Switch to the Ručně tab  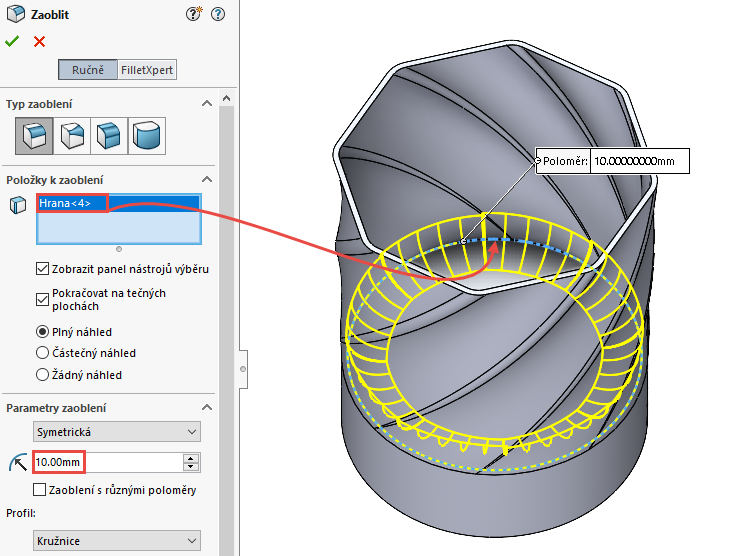pos(88,70)
